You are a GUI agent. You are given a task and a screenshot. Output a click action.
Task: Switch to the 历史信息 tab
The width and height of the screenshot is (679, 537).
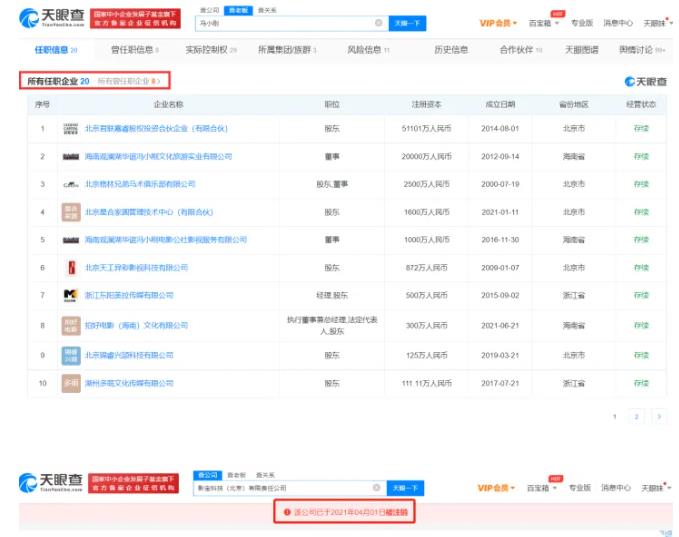[x=451, y=50]
